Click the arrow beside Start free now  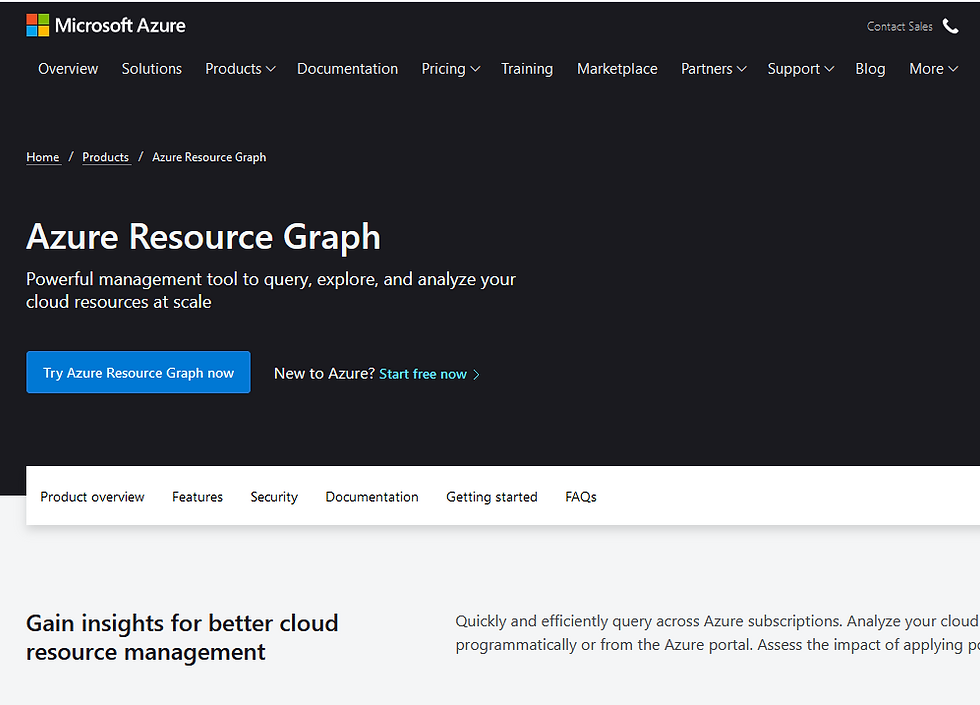click(476, 374)
